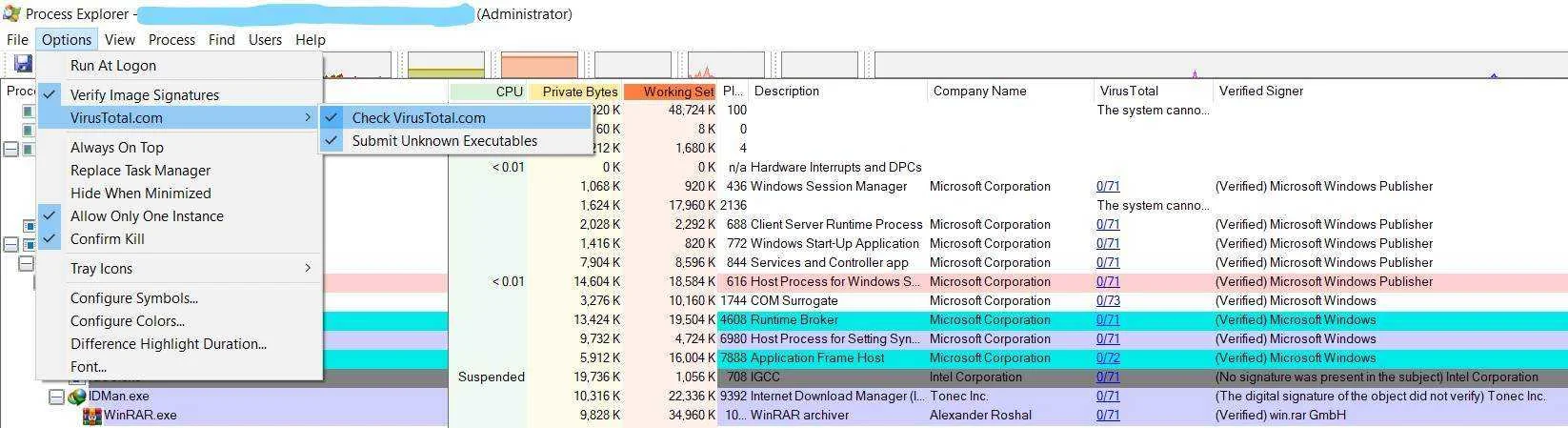Open the Process menu

pos(171,39)
